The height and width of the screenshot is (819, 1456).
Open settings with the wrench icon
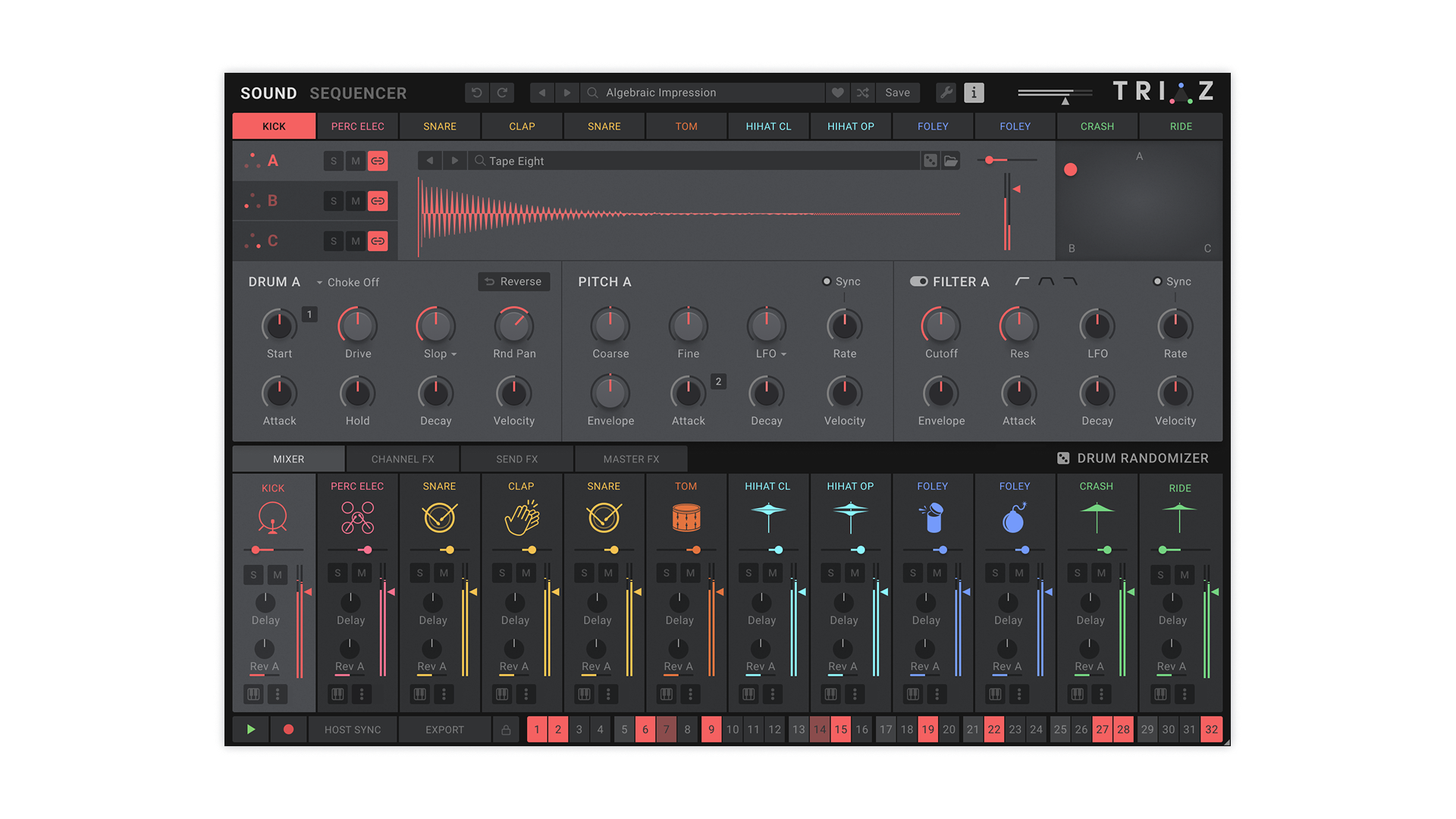pyautogui.click(x=946, y=93)
